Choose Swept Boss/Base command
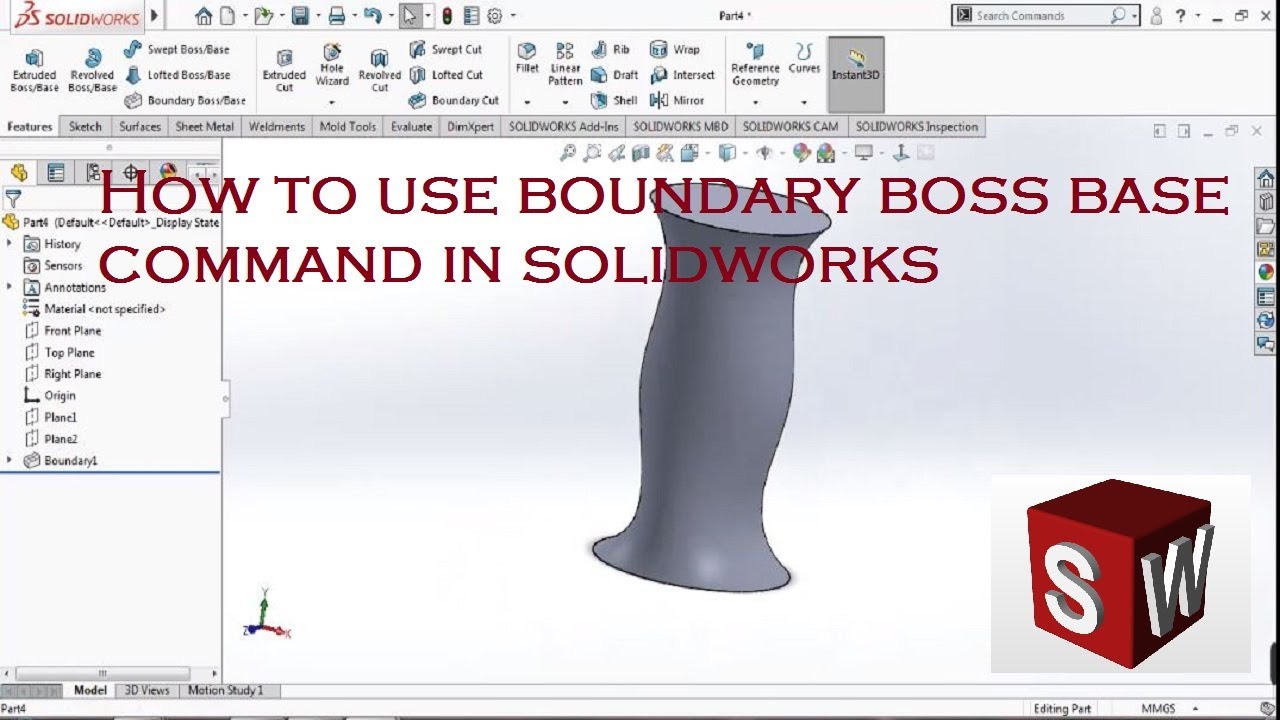 click(x=177, y=49)
